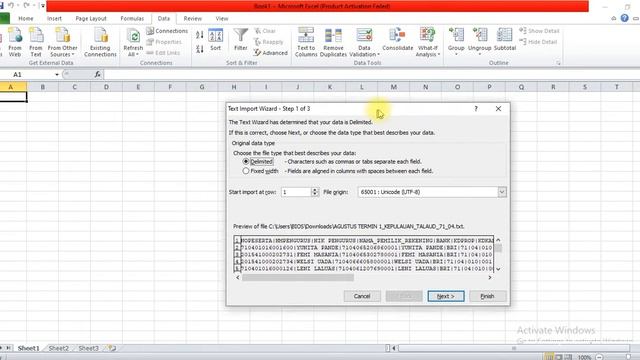This screenshot has height=360, width=640.
Task: Click the Group outline icon
Action: pyautogui.click(x=456, y=40)
